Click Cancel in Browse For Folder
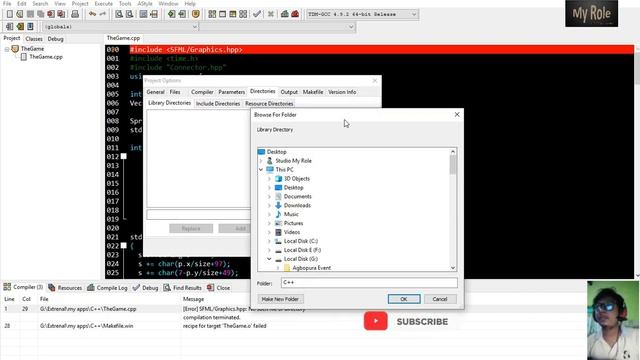The height and width of the screenshot is (360, 640). [x=440, y=299]
